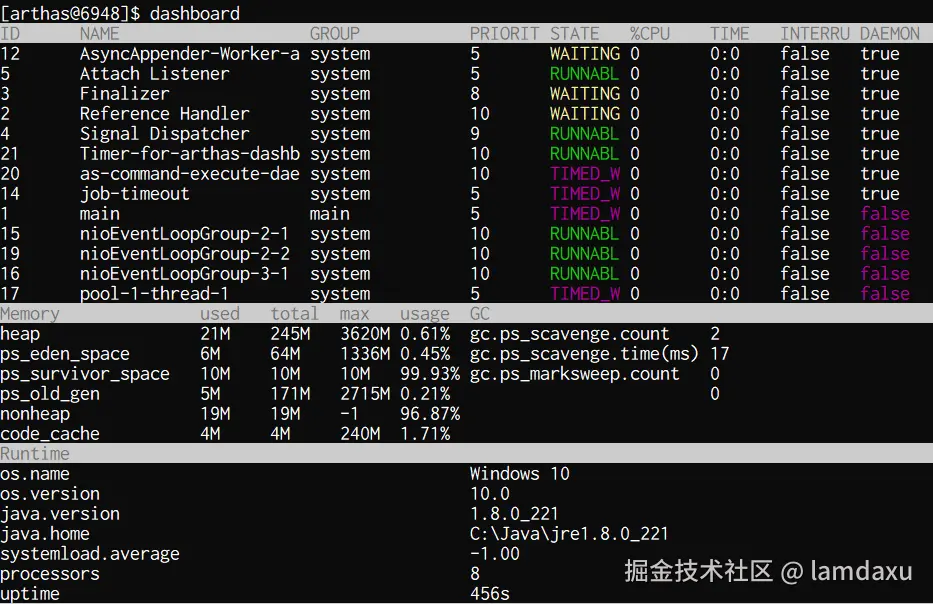Click the WAITING state of Finalizer

click(x=584, y=93)
